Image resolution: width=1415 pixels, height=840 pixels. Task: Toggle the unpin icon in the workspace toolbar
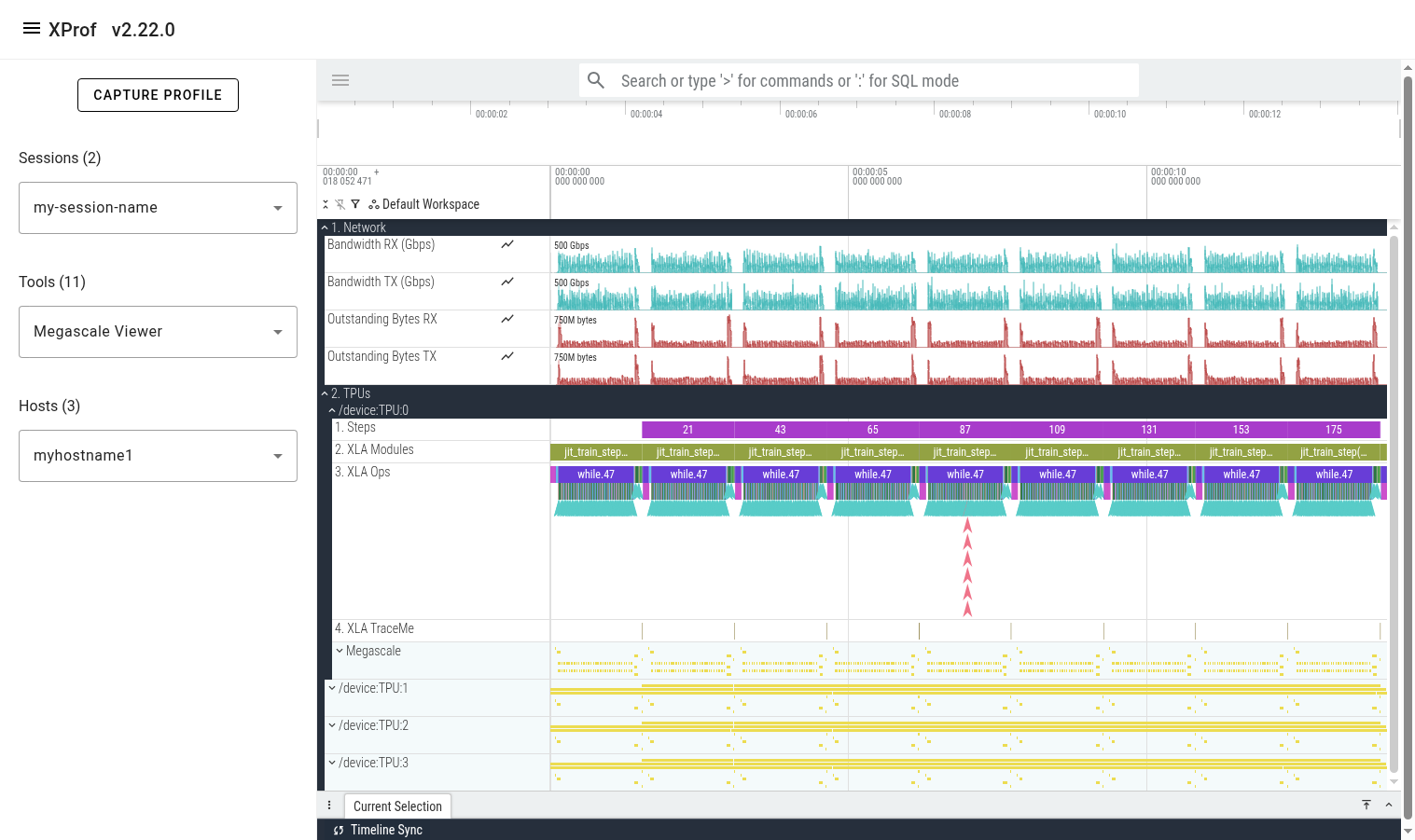340,204
